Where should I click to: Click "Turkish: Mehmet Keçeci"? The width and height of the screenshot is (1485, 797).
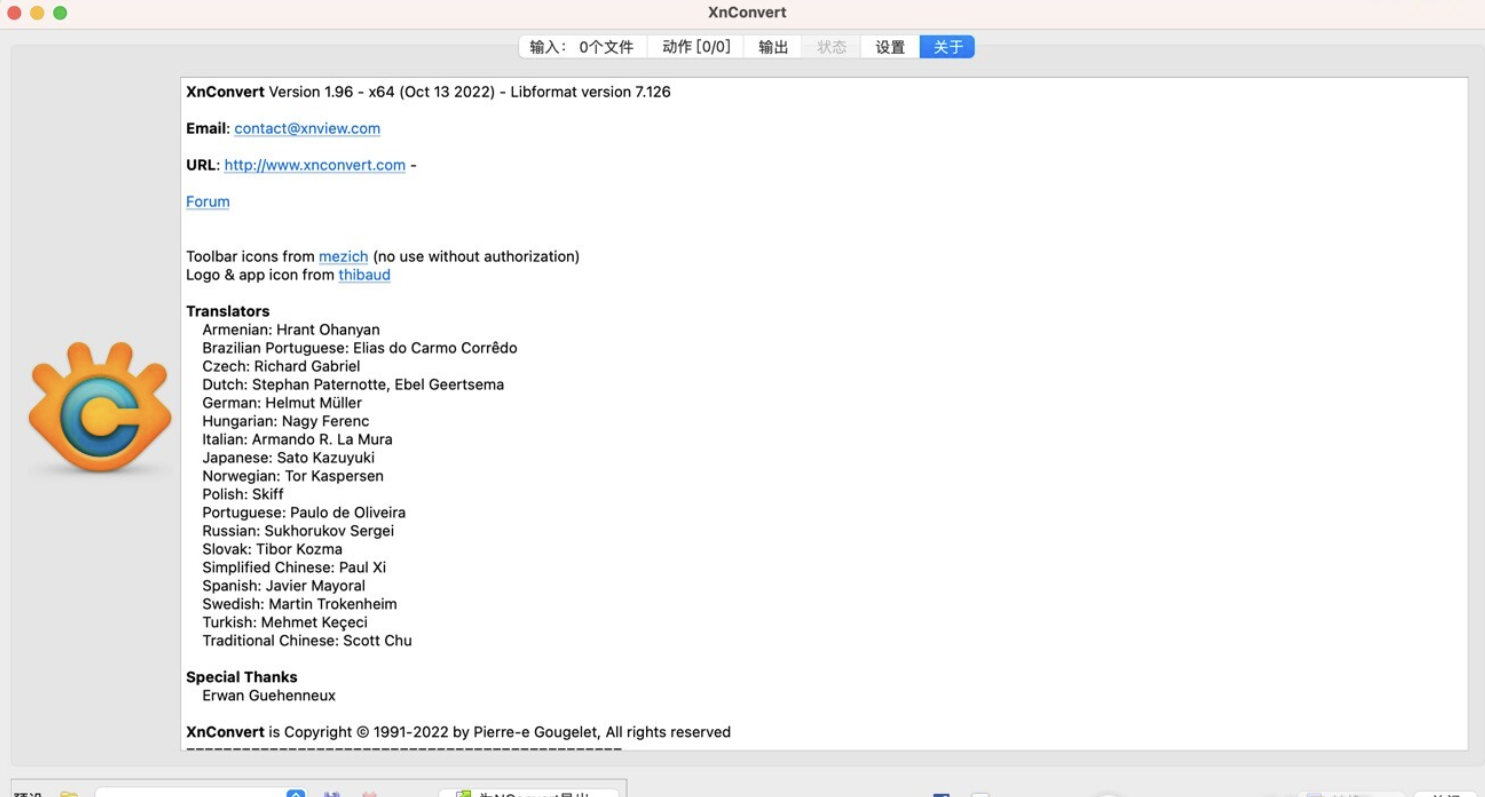tap(285, 623)
